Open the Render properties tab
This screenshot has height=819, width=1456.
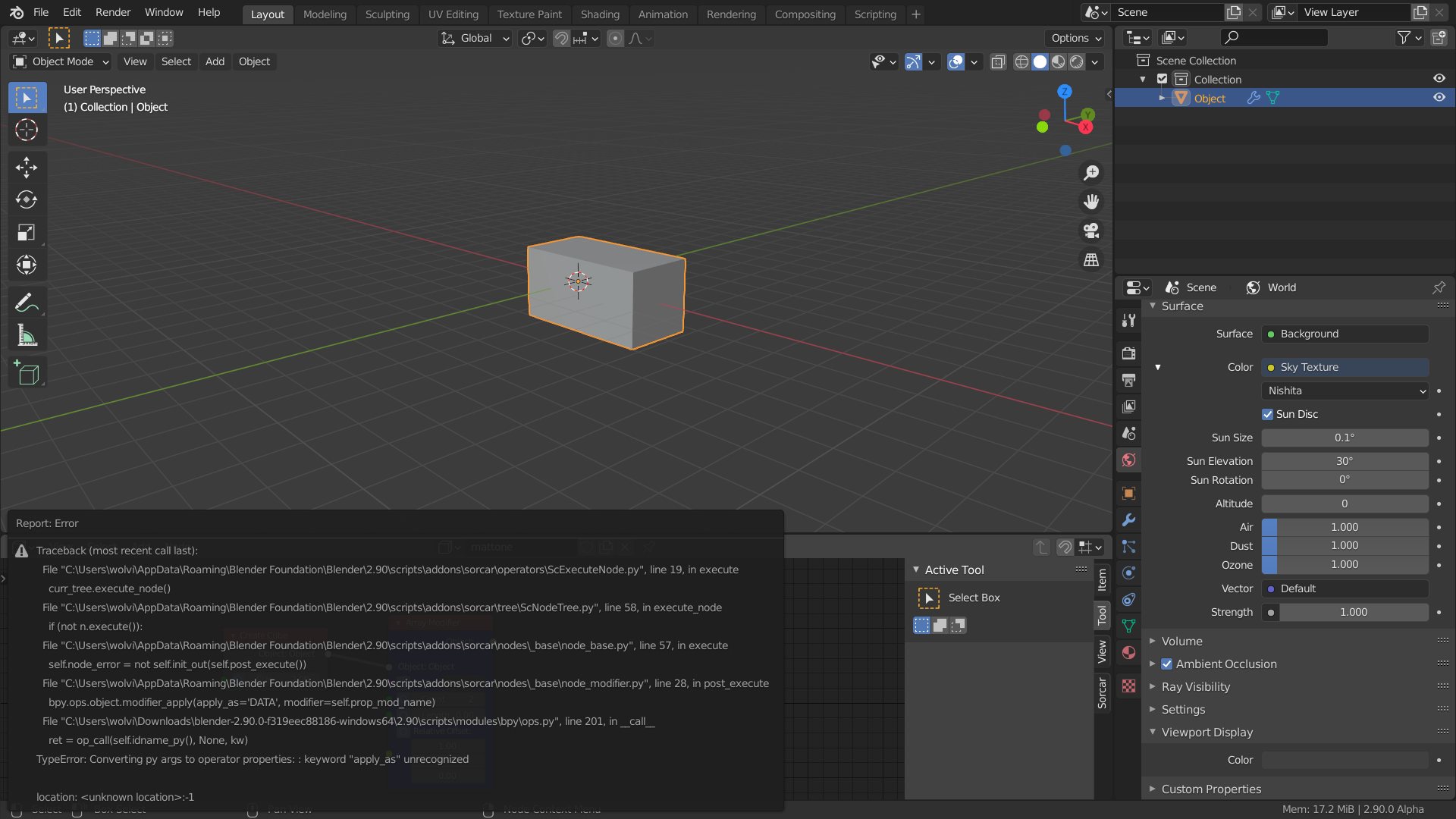pos(1128,353)
